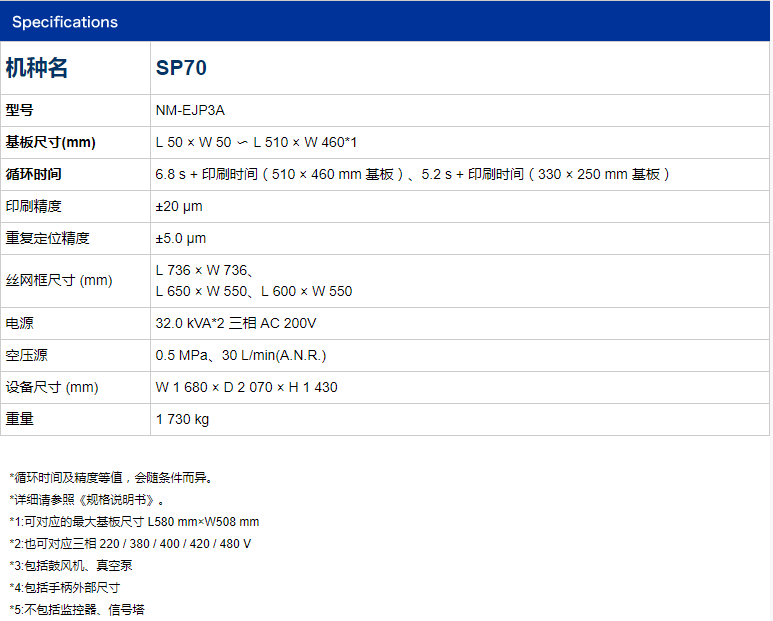This screenshot has height=621, width=773.
Task: Click footnote *5 不包括监控器、信号塔
Action: (x=77, y=610)
